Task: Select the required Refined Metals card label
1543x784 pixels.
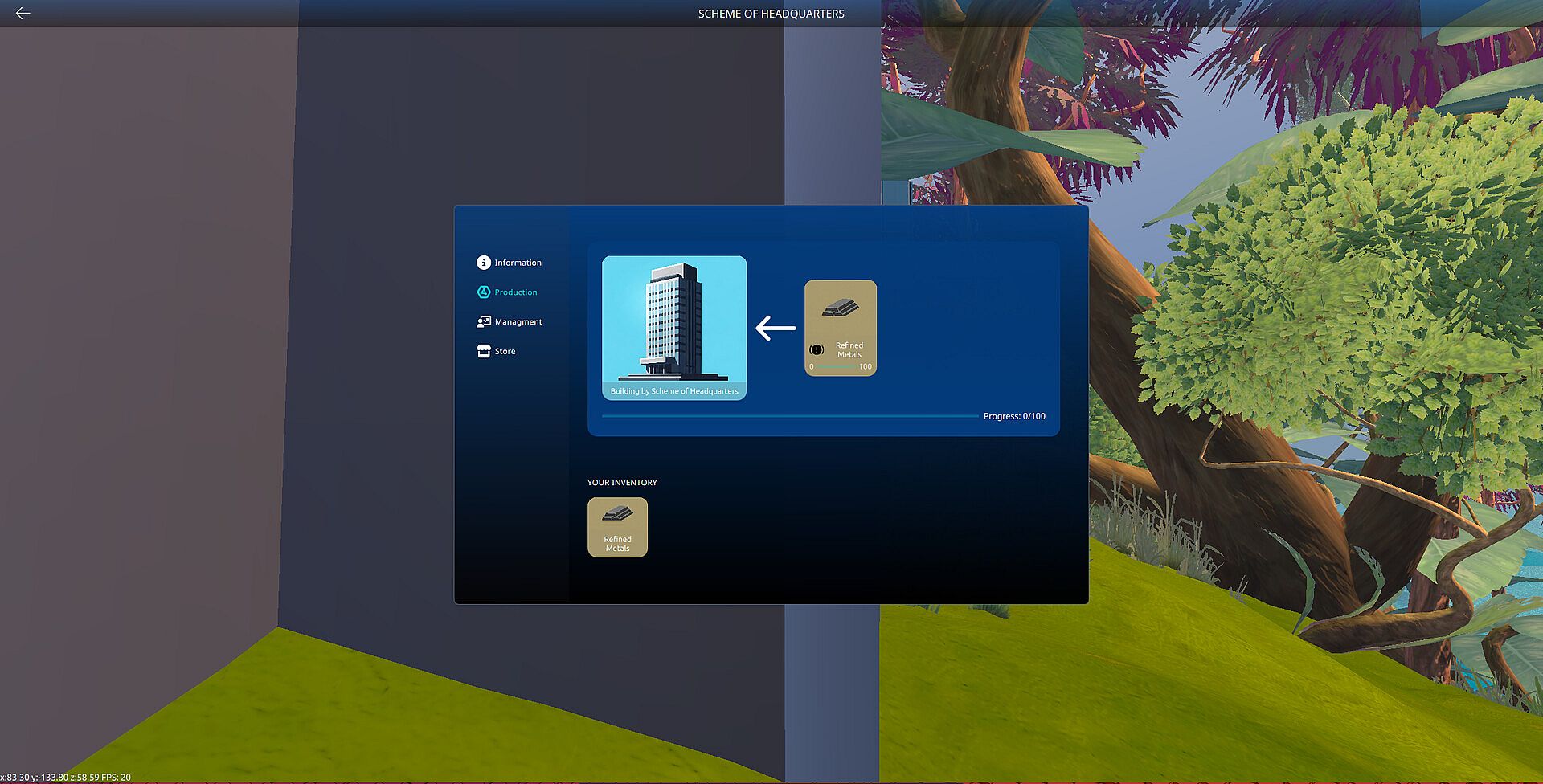Action: click(x=849, y=349)
